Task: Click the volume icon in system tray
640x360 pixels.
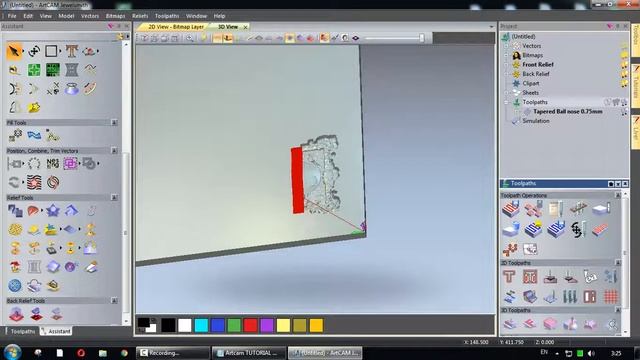Action: [591, 353]
